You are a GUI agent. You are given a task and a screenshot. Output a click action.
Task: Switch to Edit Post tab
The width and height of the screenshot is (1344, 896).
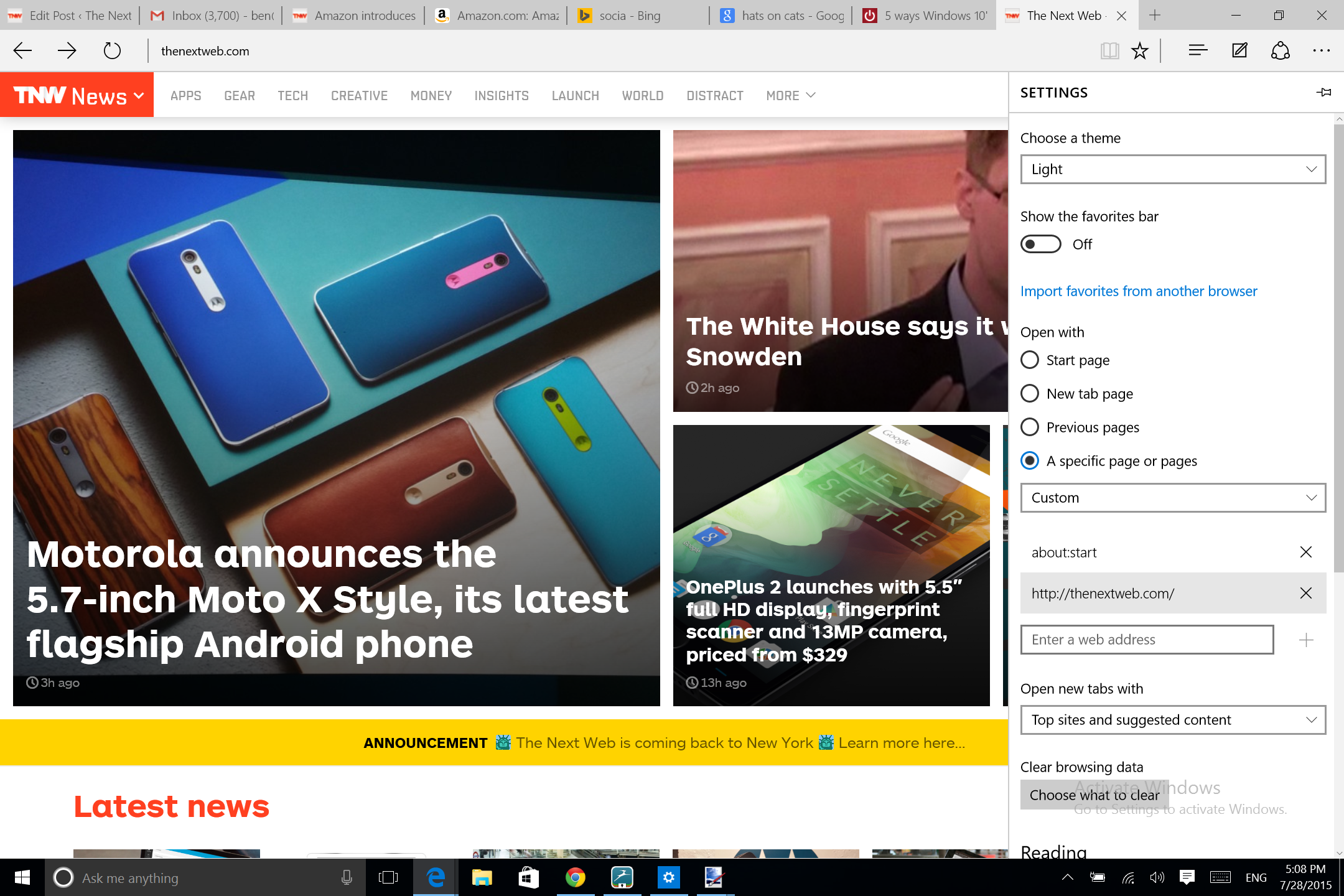coord(70,16)
